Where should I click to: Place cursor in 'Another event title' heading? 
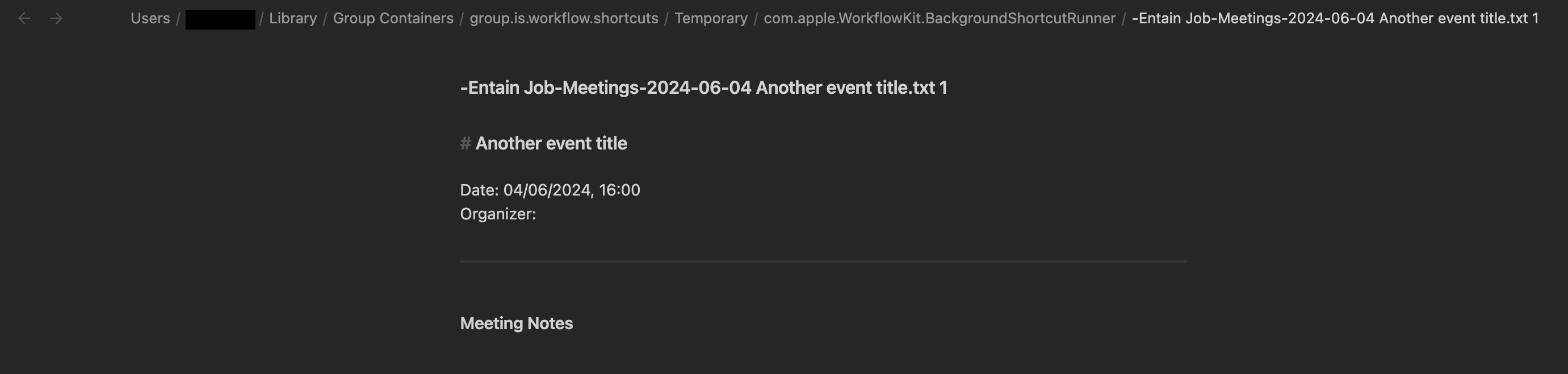tap(551, 144)
